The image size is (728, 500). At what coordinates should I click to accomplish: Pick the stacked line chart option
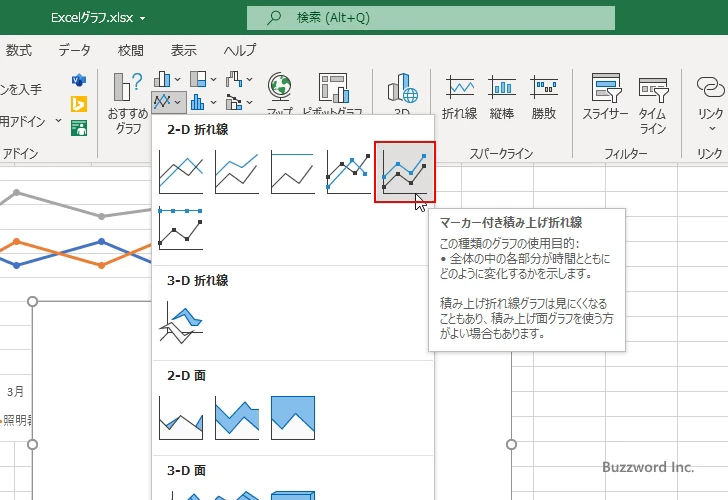236,172
